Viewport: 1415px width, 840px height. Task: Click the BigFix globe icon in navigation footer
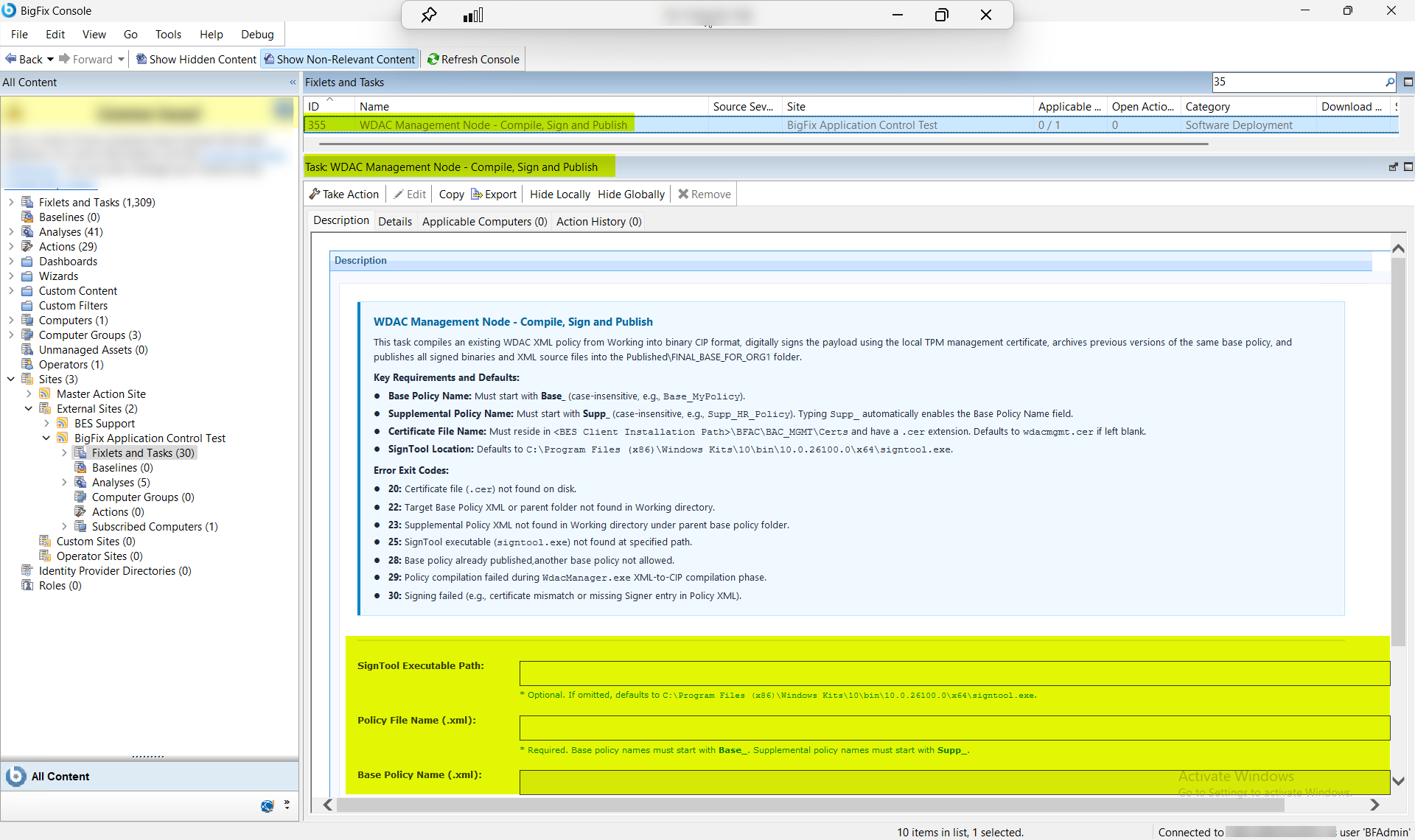(268, 806)
